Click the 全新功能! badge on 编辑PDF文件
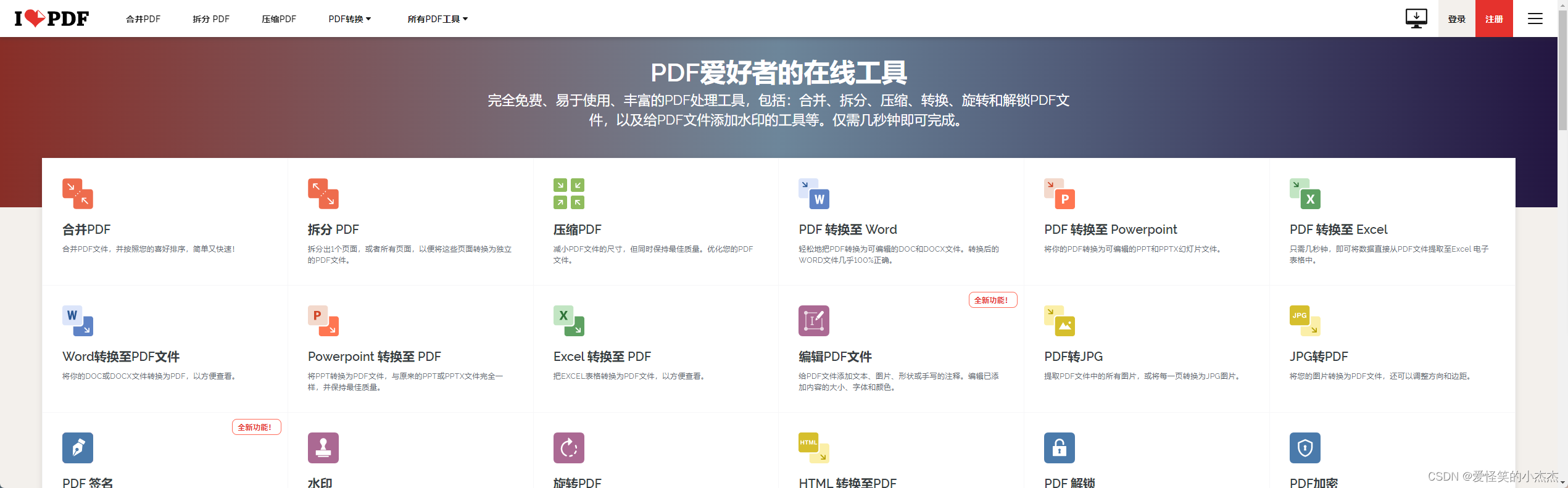 [x=993, y=300]
